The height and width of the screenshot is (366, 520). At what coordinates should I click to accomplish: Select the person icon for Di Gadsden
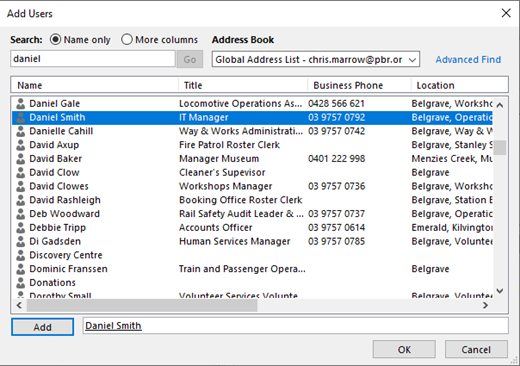tap(21, 241)
